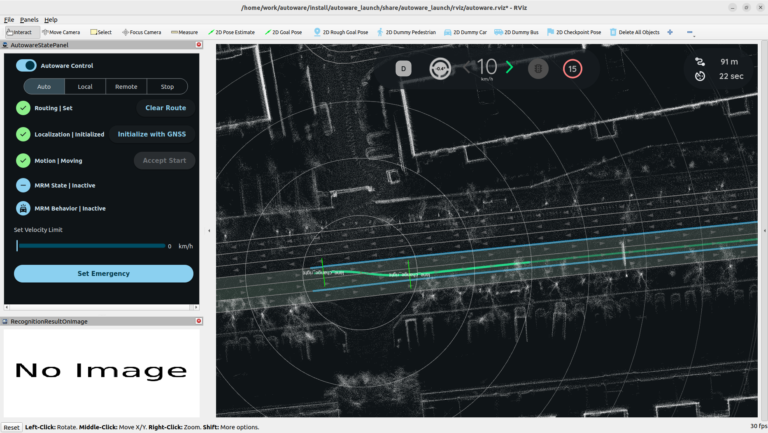The width and height of the screenshot is (768, 433).
Task: Activate the Measure tool
Action: click(x=184, y=32)
